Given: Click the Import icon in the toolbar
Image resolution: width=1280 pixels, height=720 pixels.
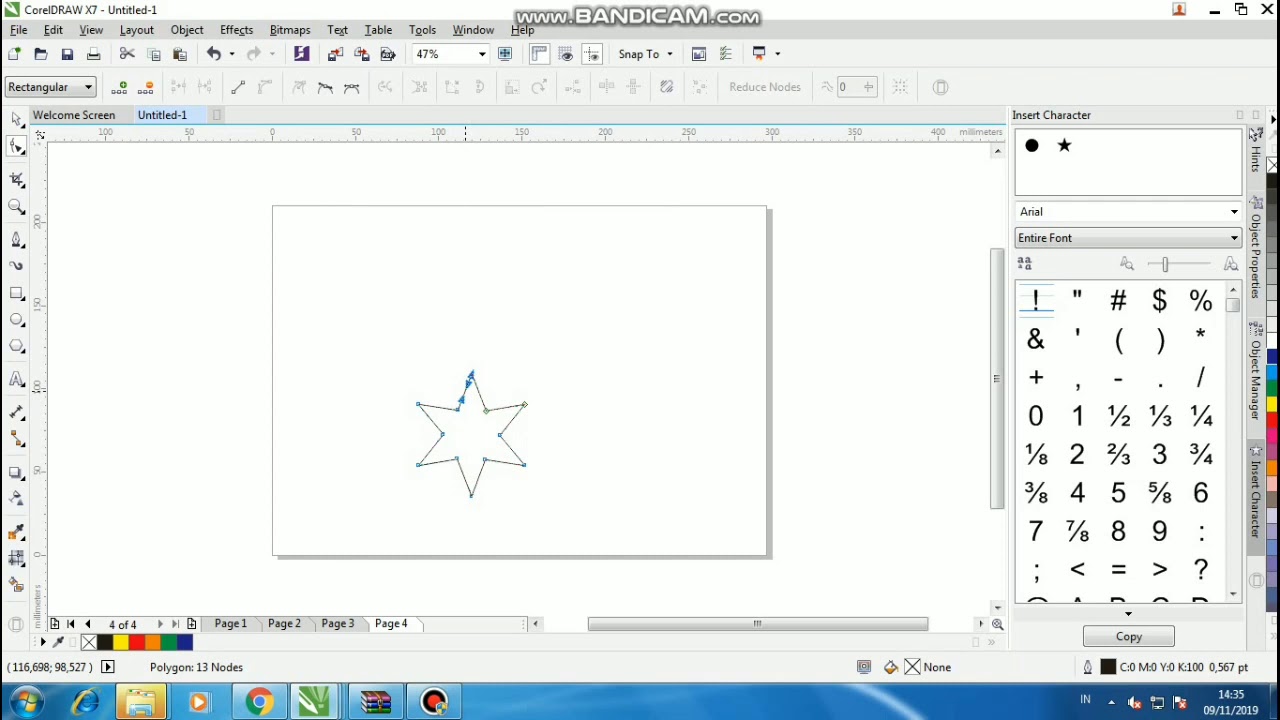Looking at the screenshot, I should [x=335, y=54].
